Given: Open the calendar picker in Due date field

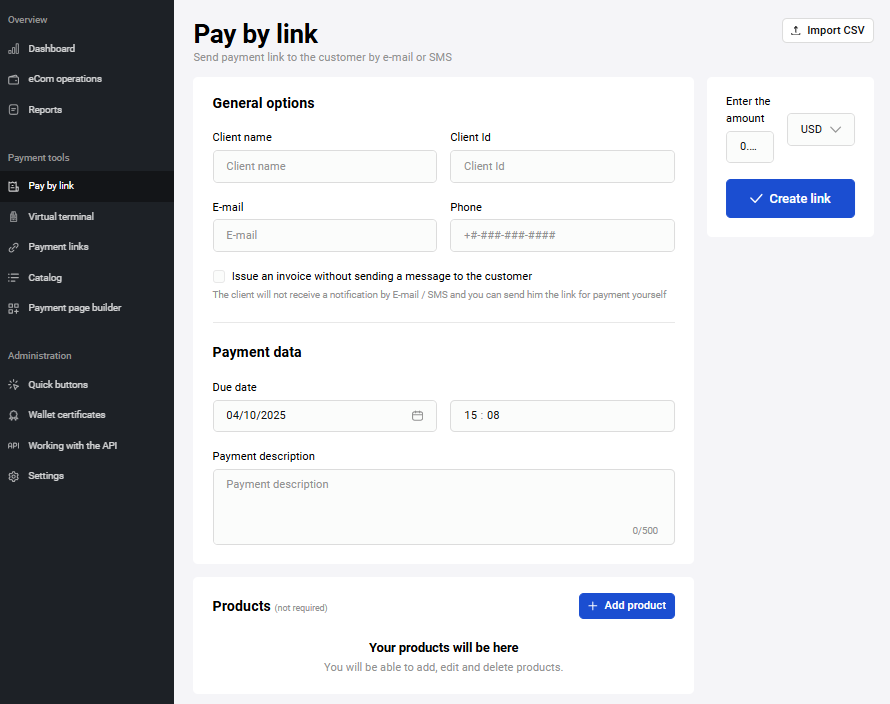Looking at the screenshot, I should click(x=417, y=416).
